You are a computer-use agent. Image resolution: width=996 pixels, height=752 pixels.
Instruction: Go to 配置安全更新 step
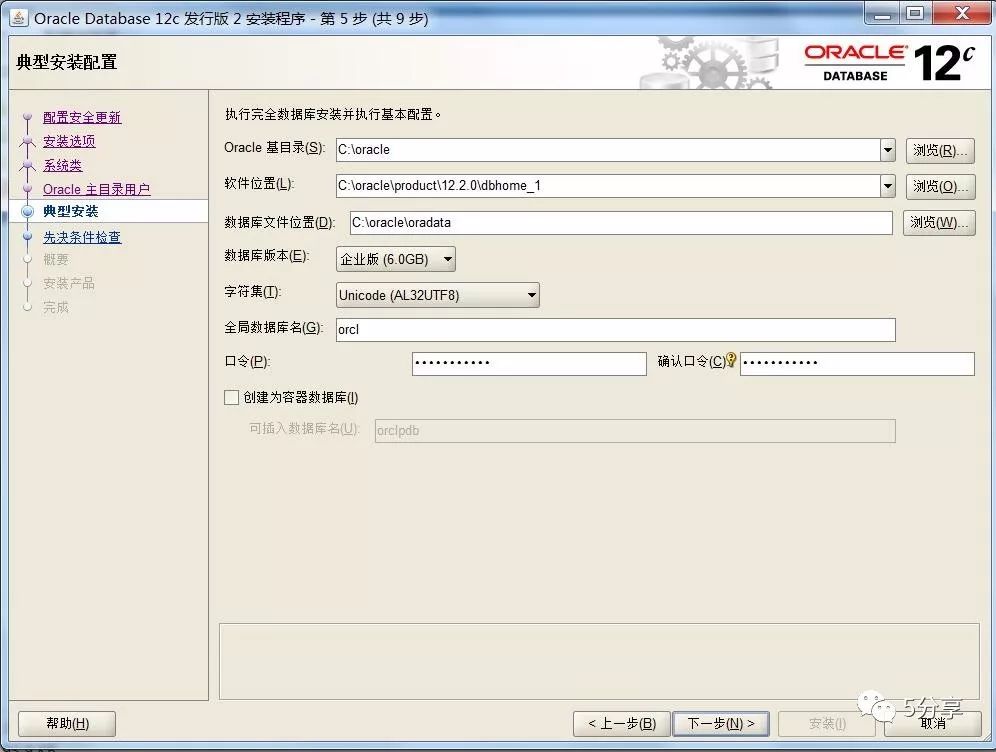(x=82, y=118)
